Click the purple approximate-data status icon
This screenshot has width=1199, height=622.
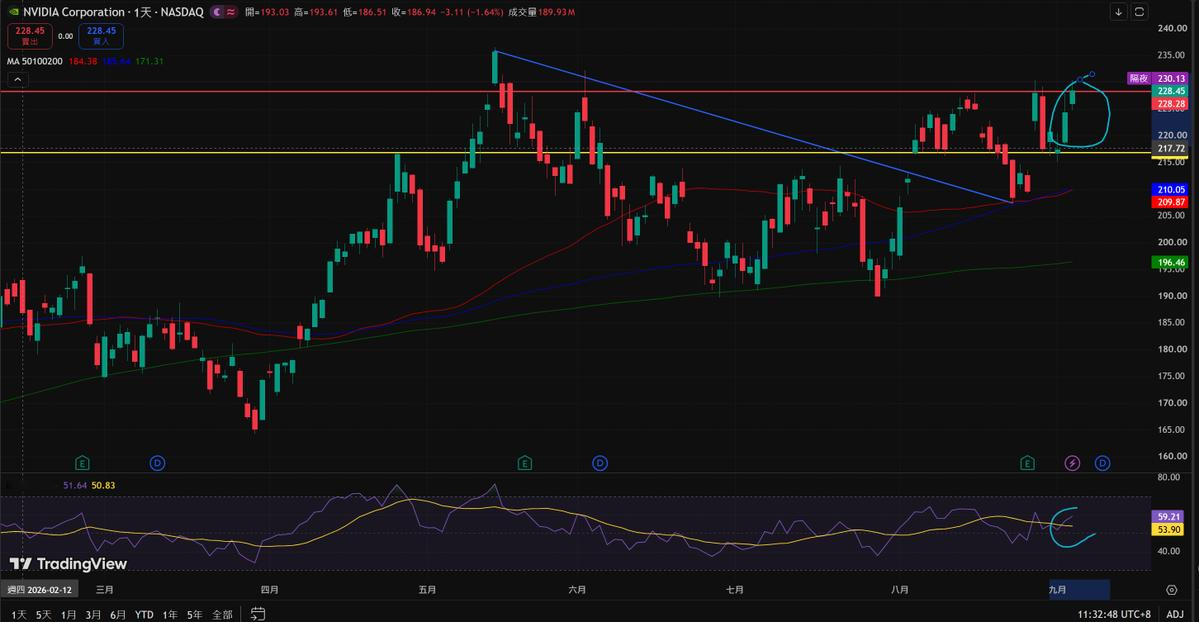[230, 11]
